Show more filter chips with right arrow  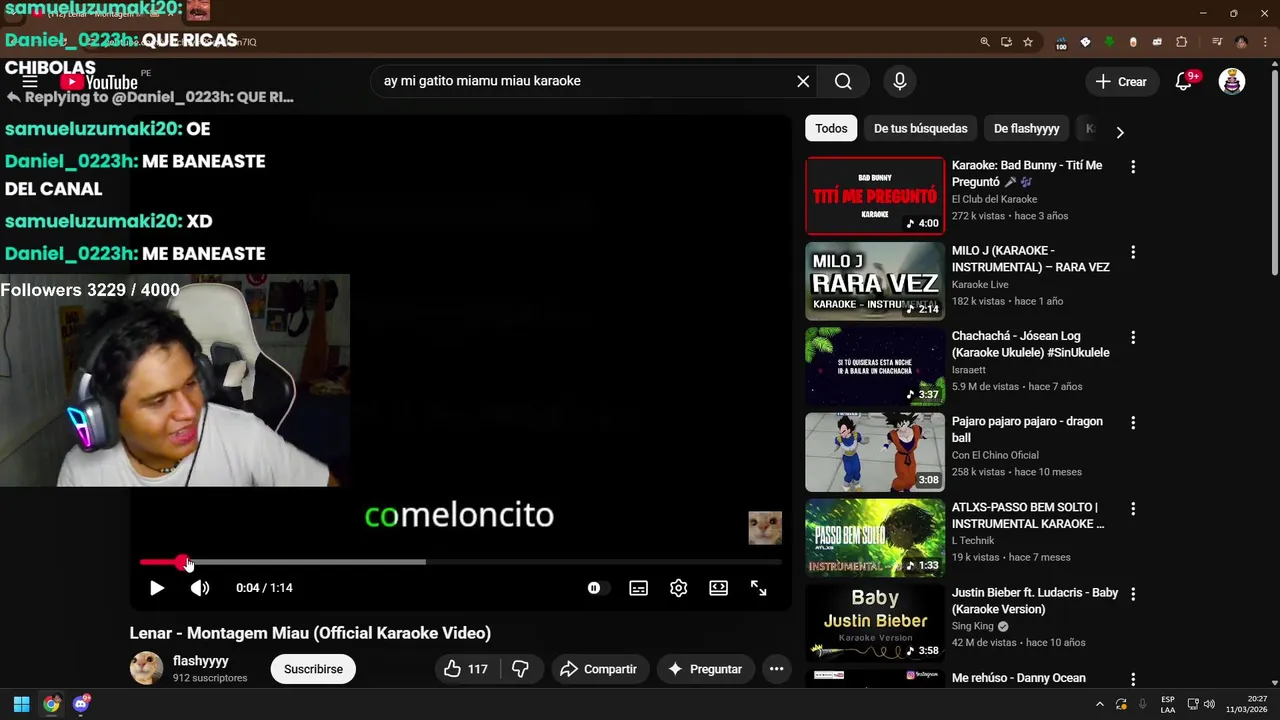pos(1120,132)
